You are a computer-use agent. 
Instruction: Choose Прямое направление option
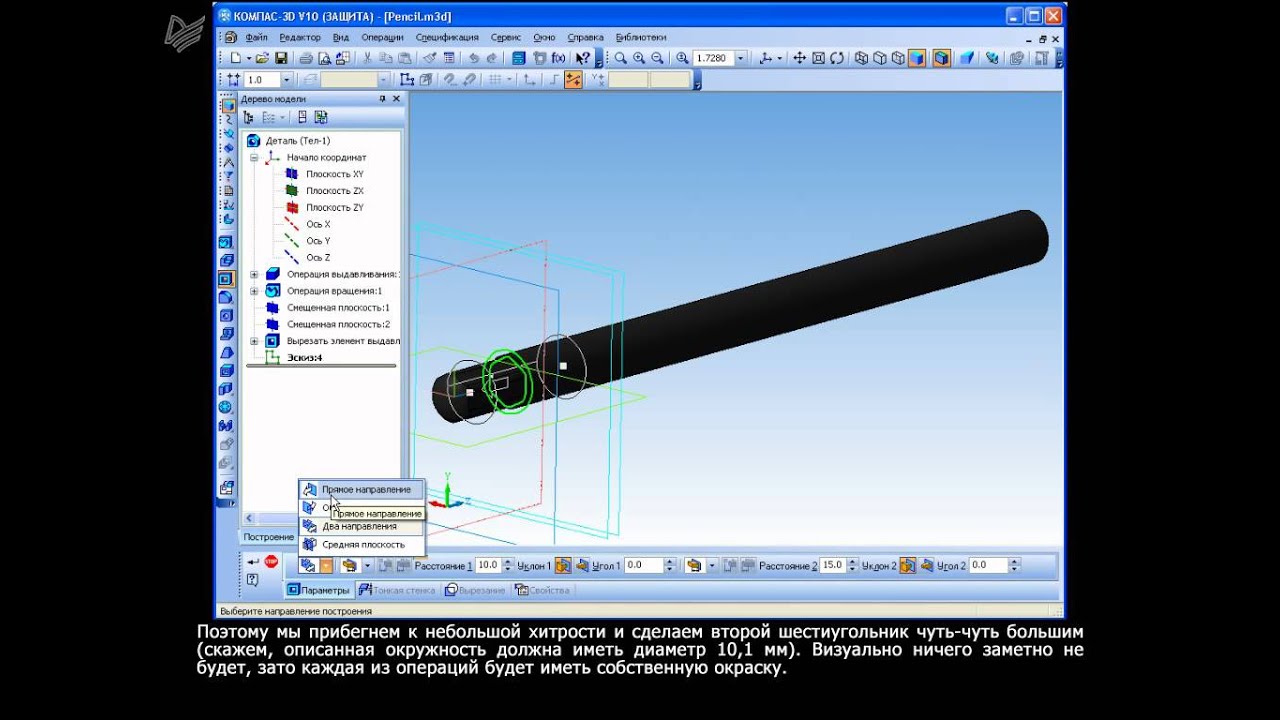click(362, 489)
